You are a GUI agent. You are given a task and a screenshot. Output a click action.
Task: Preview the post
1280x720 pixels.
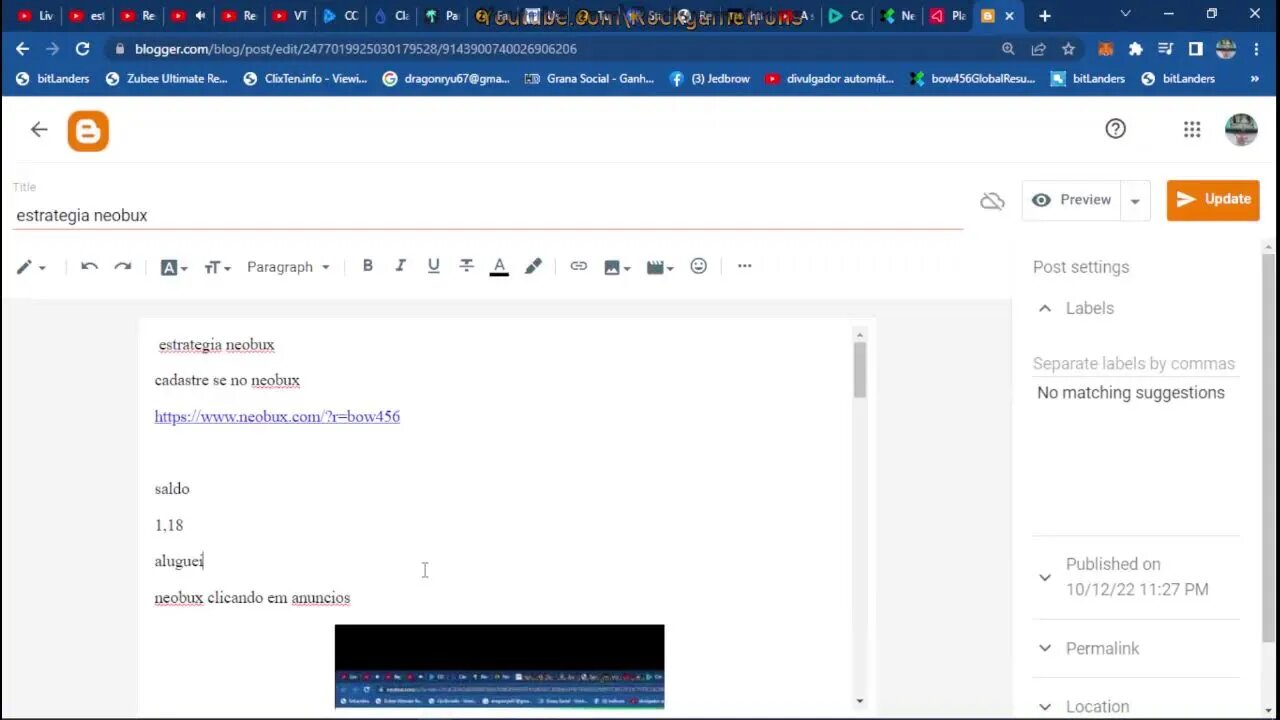1071,200
